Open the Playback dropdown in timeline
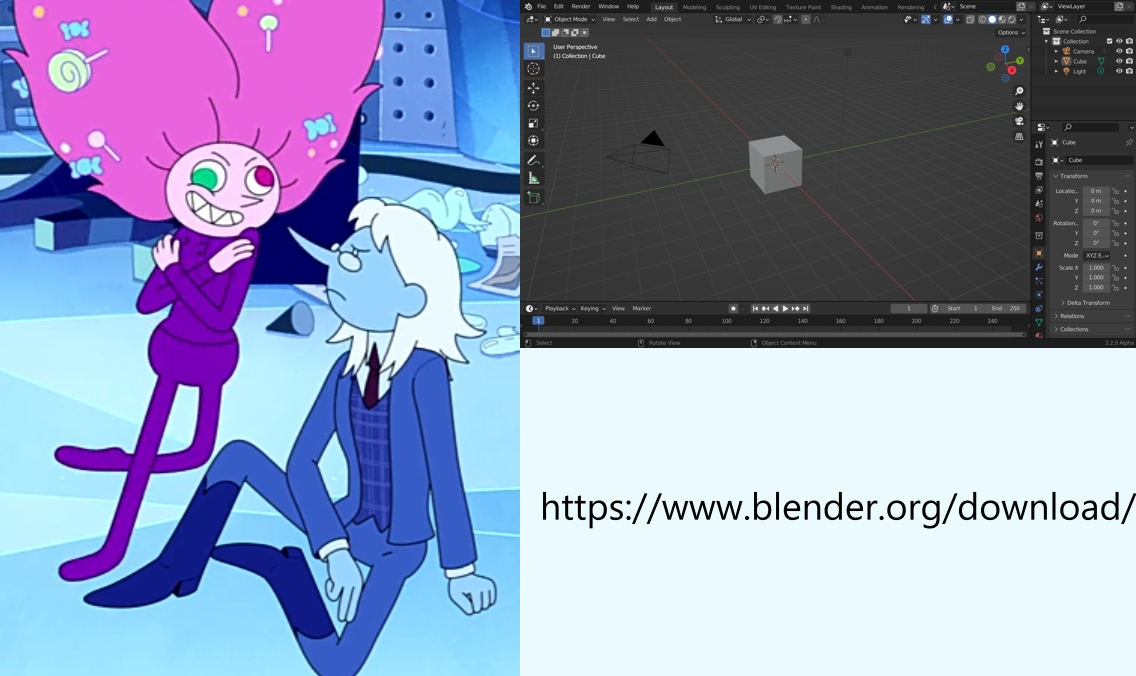 [560, 309]
